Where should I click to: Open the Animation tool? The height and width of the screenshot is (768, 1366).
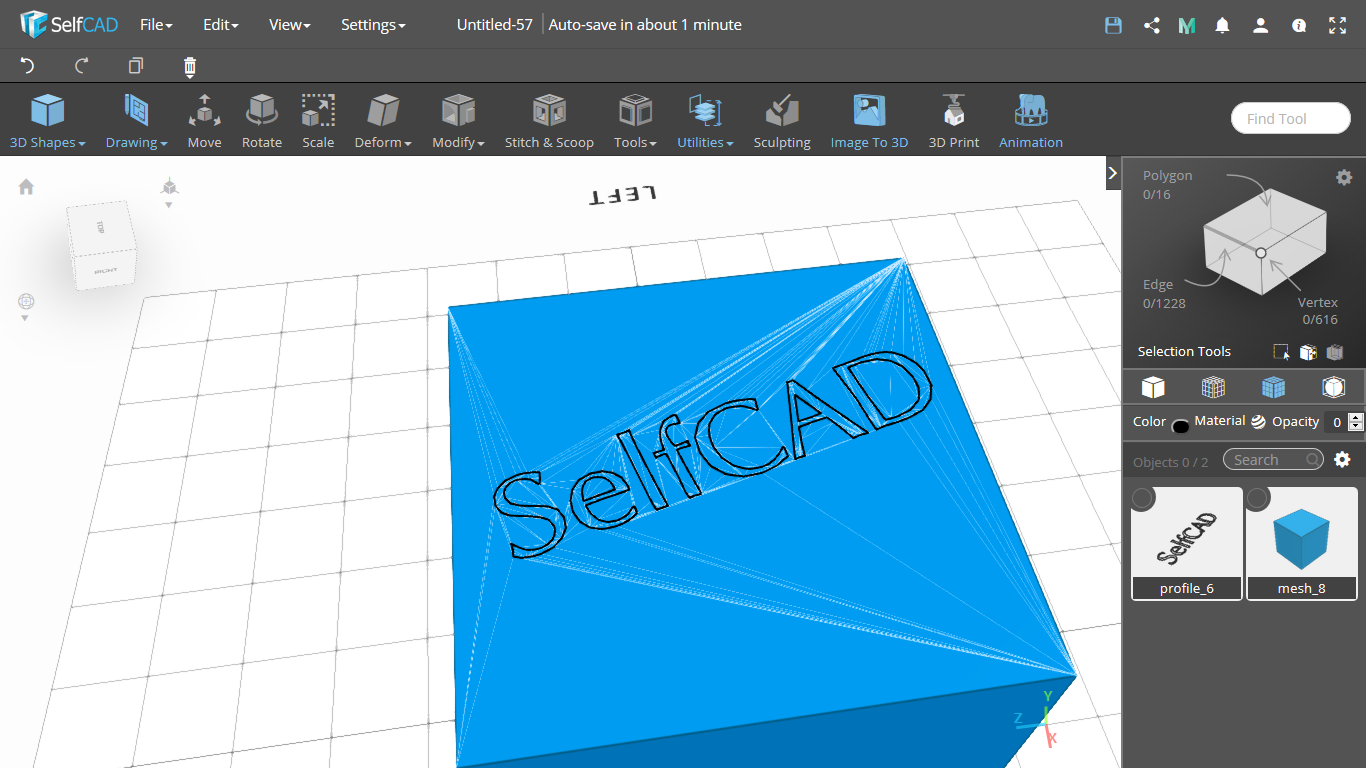tap(1031, 122)
